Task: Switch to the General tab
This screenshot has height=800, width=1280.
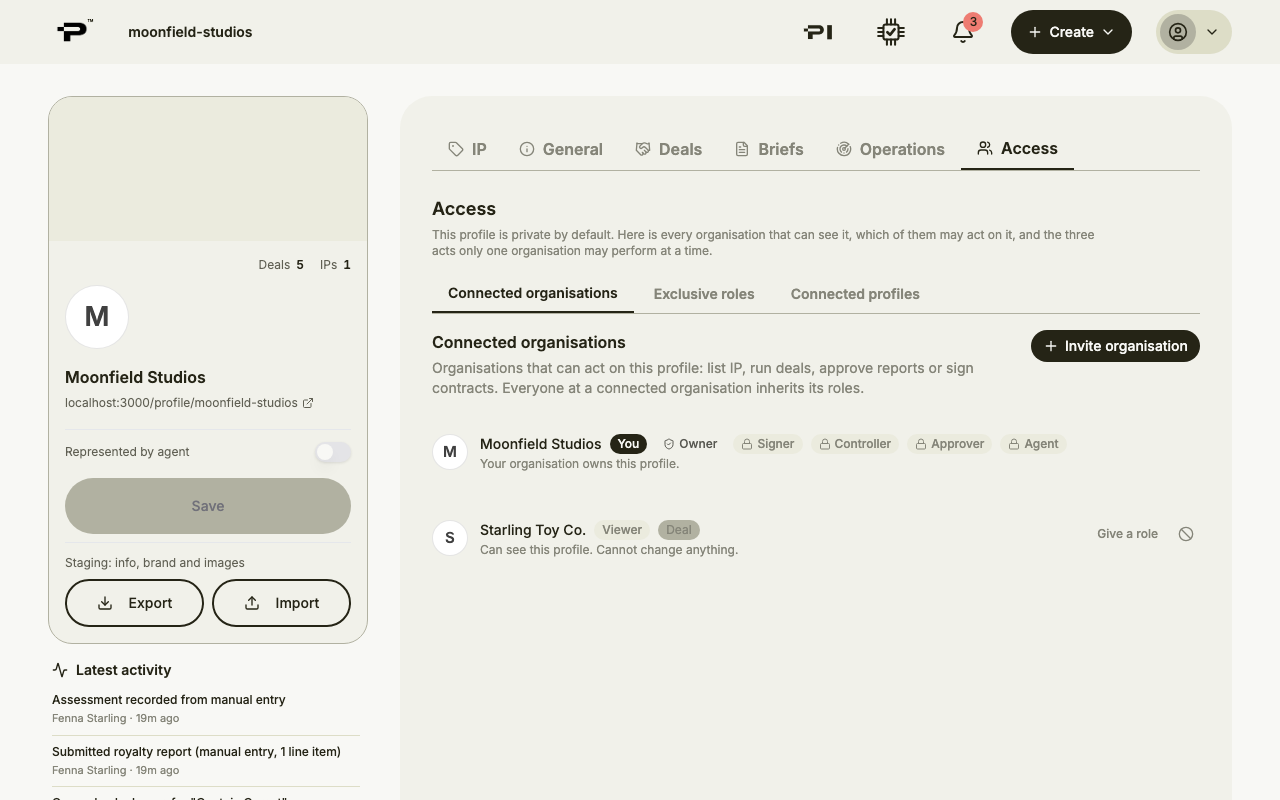Action: coord(561,149)
